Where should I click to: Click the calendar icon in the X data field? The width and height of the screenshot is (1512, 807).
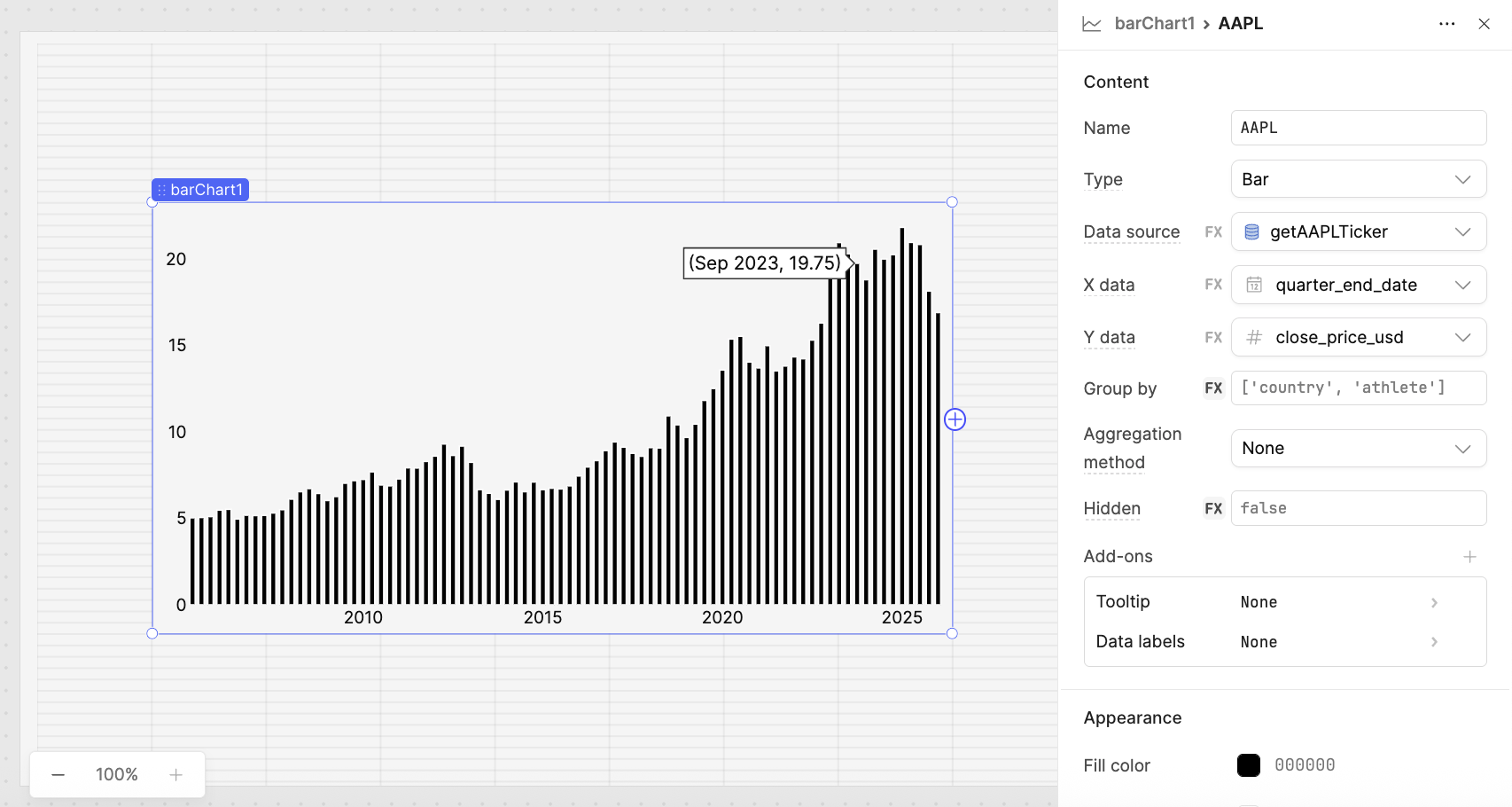pos(1254,285)
